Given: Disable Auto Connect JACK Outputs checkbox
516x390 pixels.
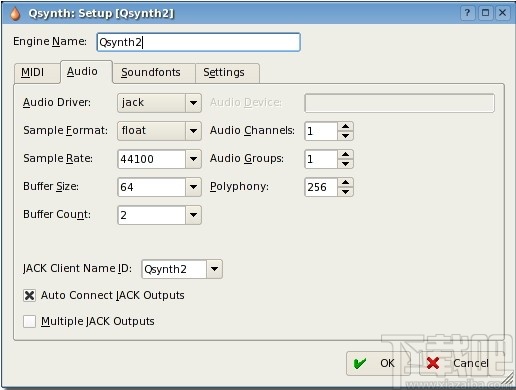Looking at the screenshot, I should click(x=29, y=295).
